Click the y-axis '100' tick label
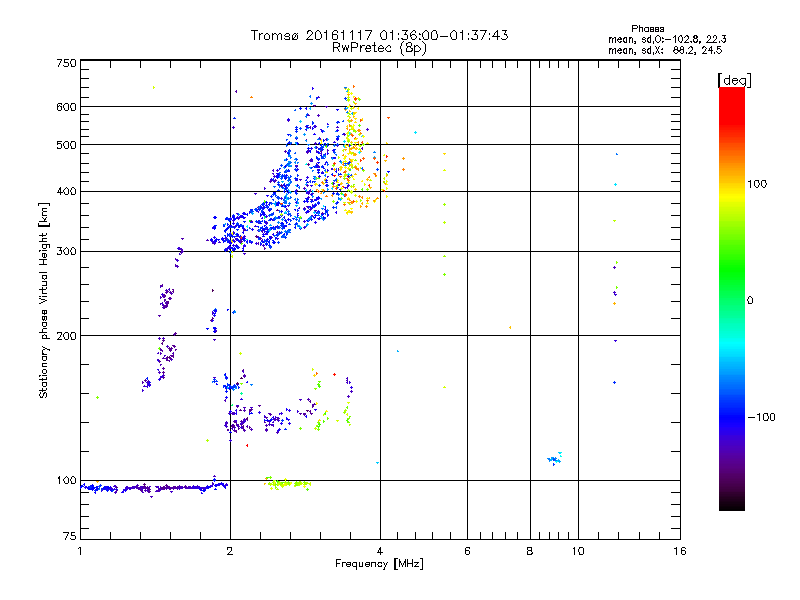The width and height of the screenshot is (800, 600). 66,481
